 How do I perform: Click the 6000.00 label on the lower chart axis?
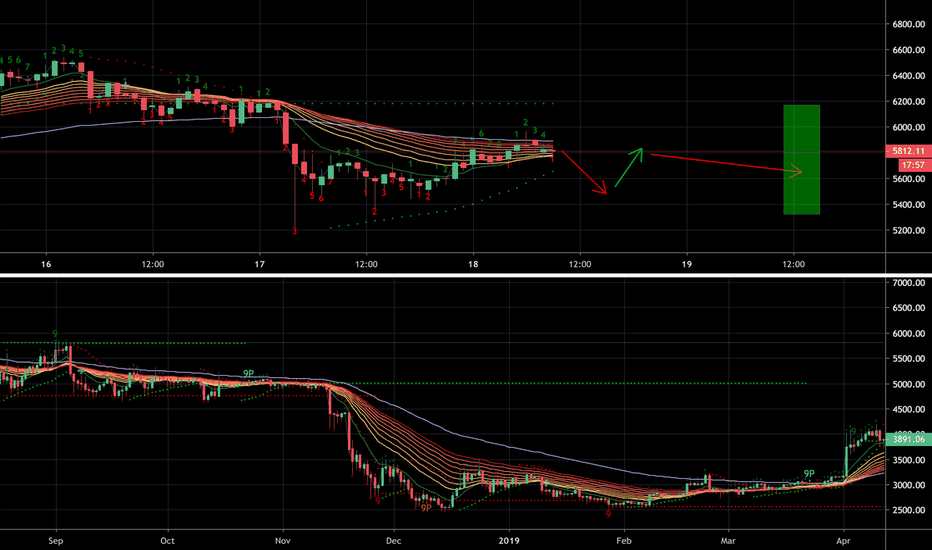click(x=908, y=334)
